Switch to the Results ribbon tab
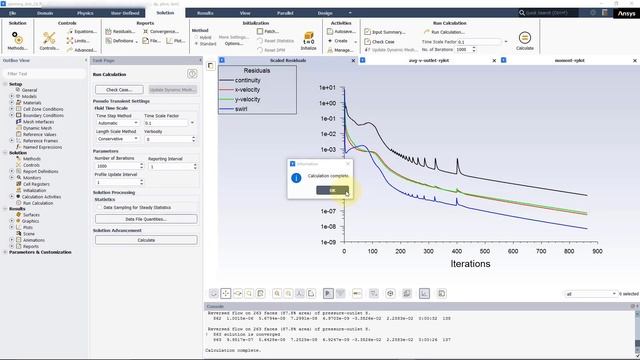This screenshot has width=640, height=360. [205, 13]
